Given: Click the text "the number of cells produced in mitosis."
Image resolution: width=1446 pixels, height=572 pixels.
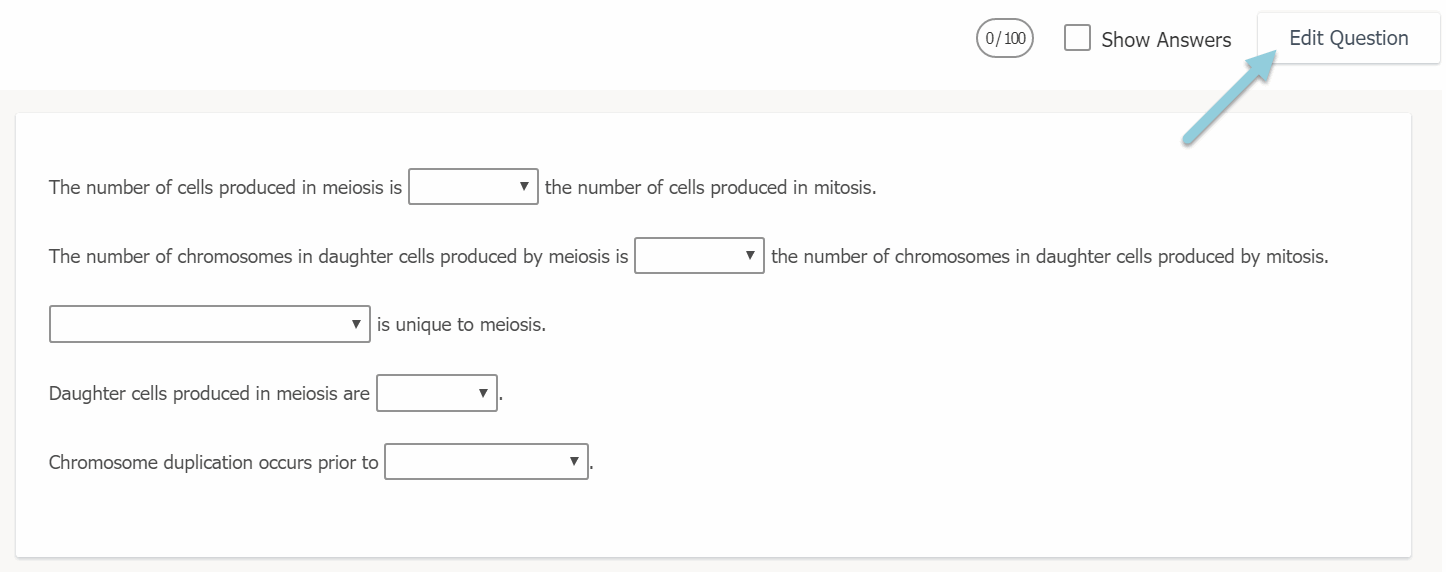Looking at the screenshot, I should [x=710, y=188].
